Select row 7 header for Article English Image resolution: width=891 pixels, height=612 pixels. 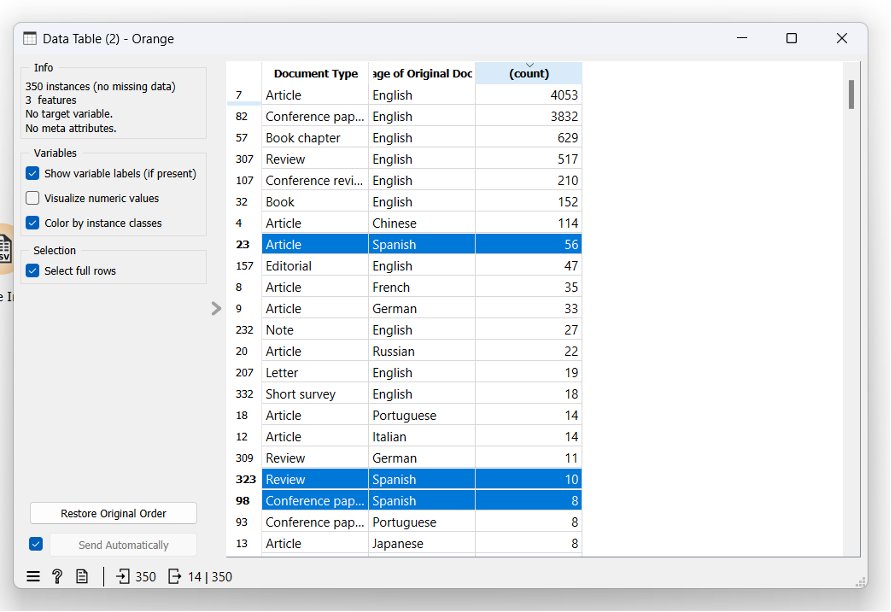(243, 95)
